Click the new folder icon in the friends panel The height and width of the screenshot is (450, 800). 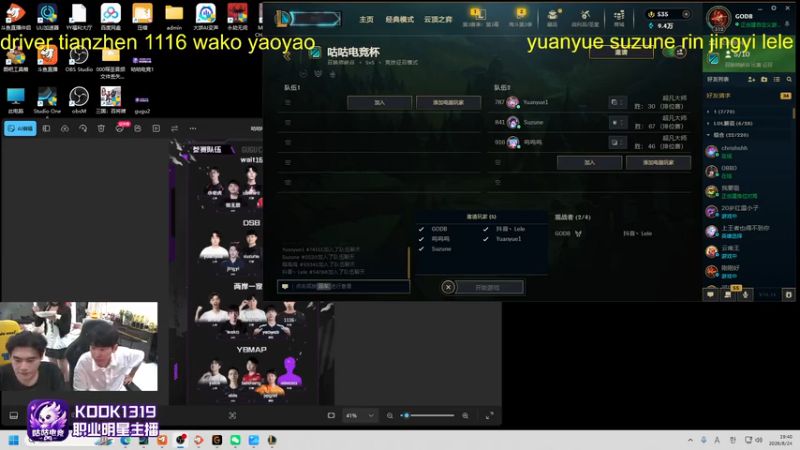coord(764,80)
